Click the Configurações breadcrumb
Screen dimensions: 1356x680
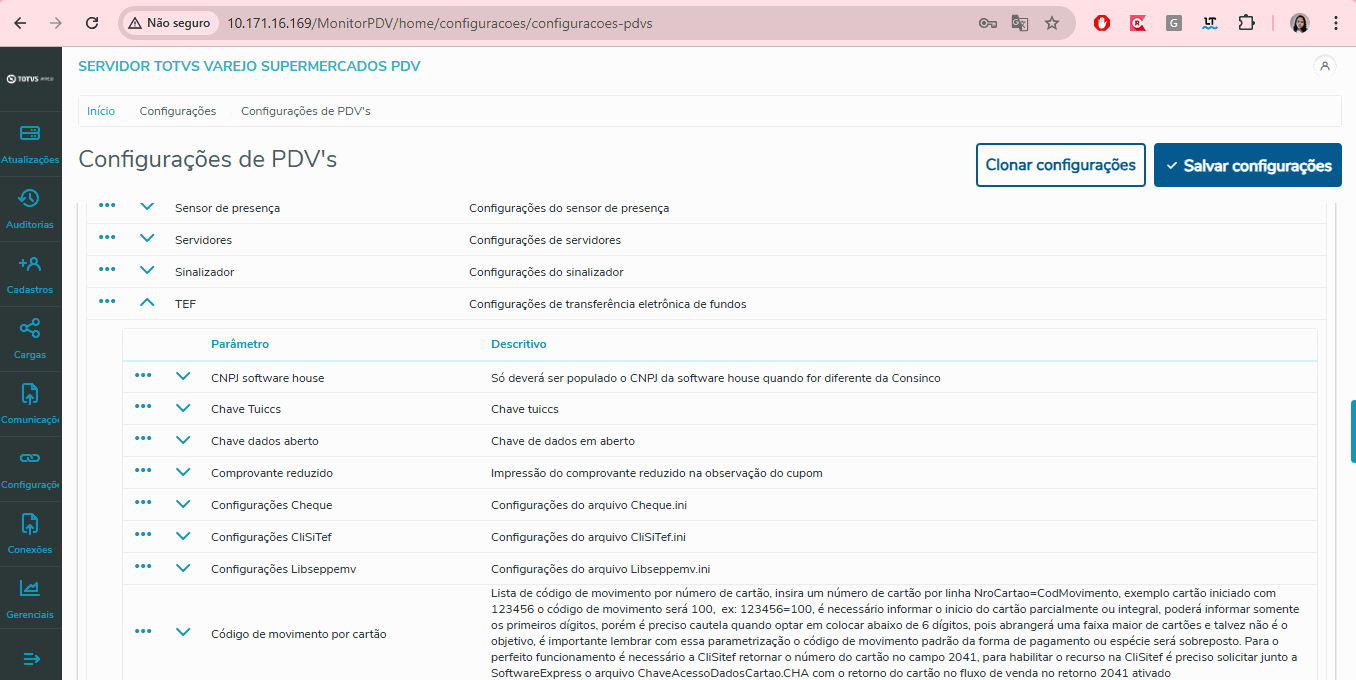pos(178,111)
